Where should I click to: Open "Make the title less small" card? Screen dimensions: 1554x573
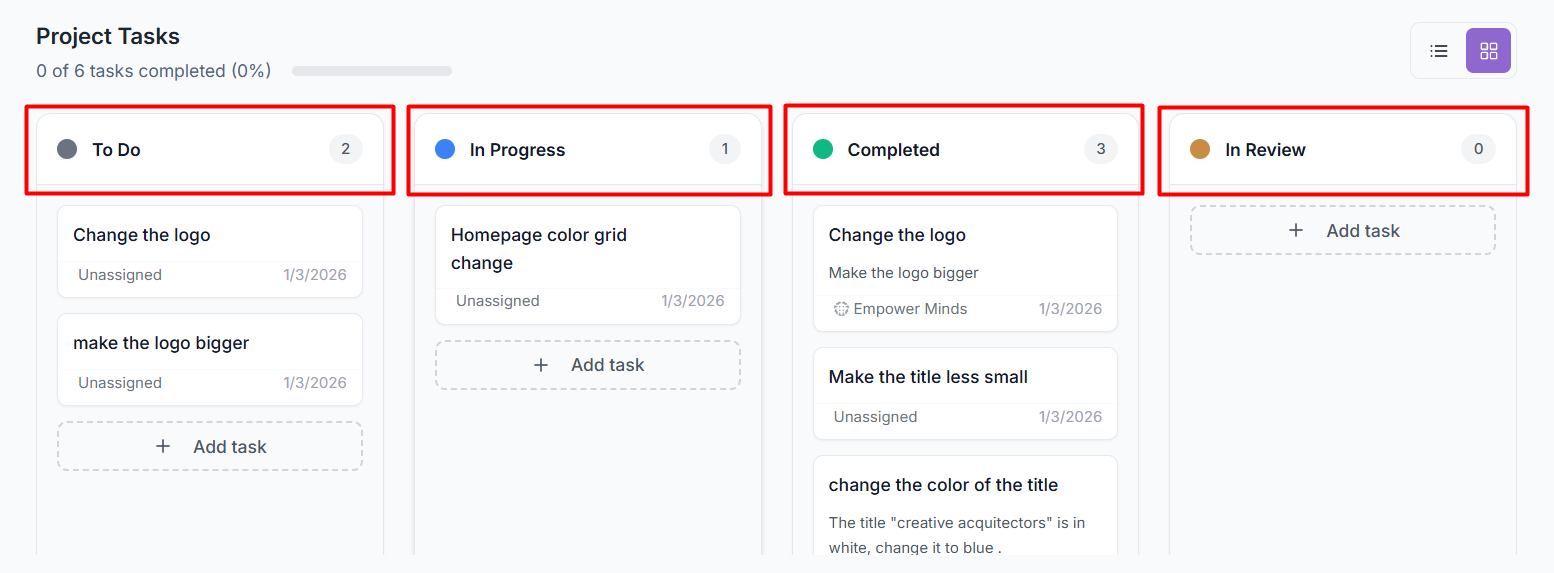965,394
